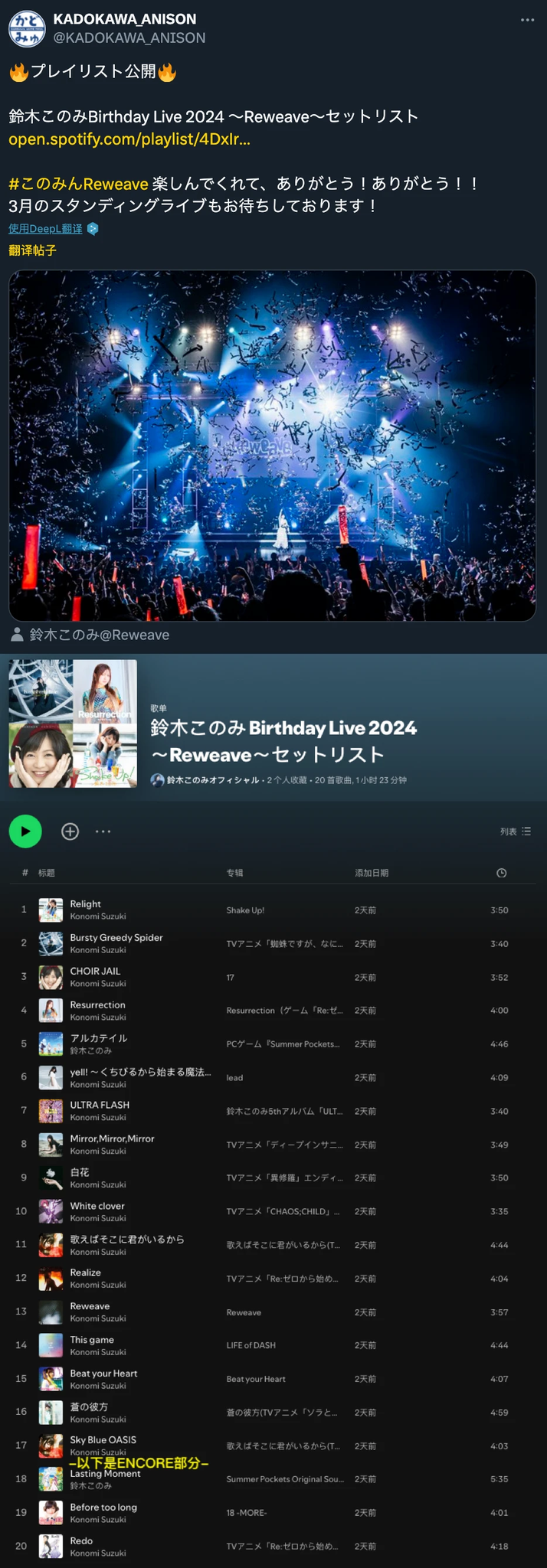Image resolution: width=547 pixels, height=1568 pixels.
Task: Click the DeepL hexagon icon
Action: 93,228
